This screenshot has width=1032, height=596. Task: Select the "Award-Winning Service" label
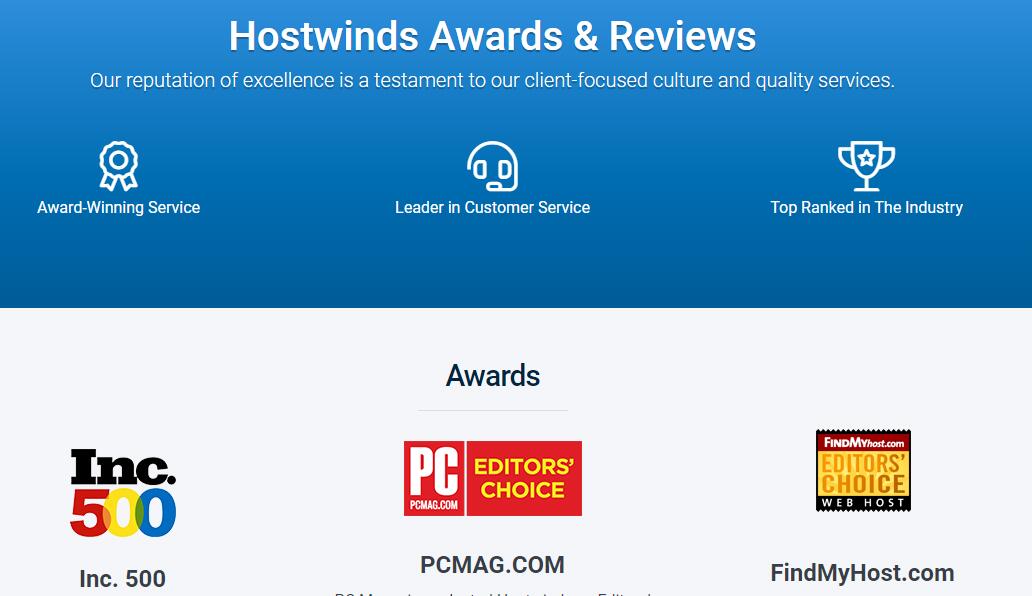click(x=118, y=207)
